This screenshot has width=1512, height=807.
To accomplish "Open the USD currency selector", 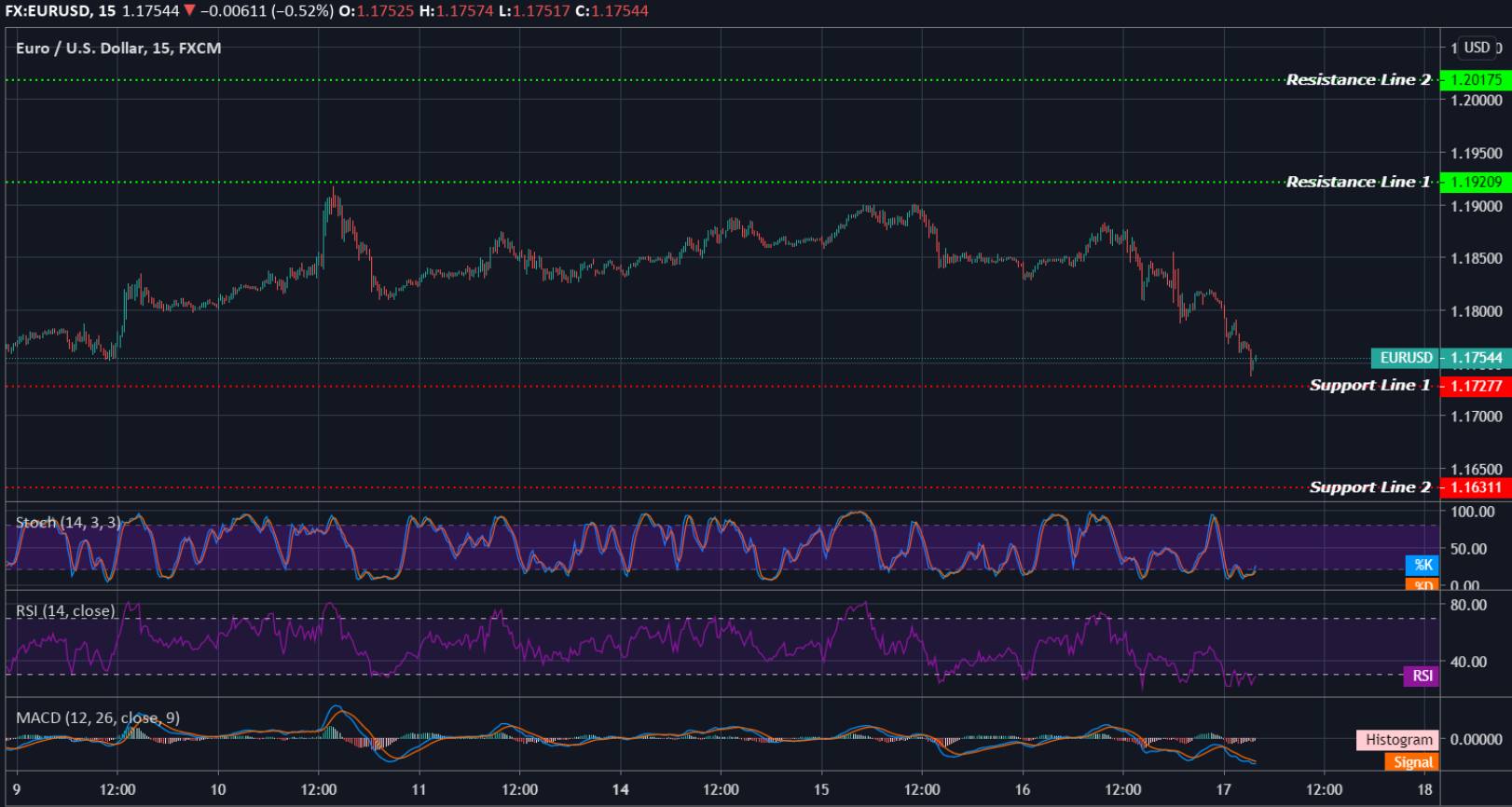I will (x=1477, y=48).
